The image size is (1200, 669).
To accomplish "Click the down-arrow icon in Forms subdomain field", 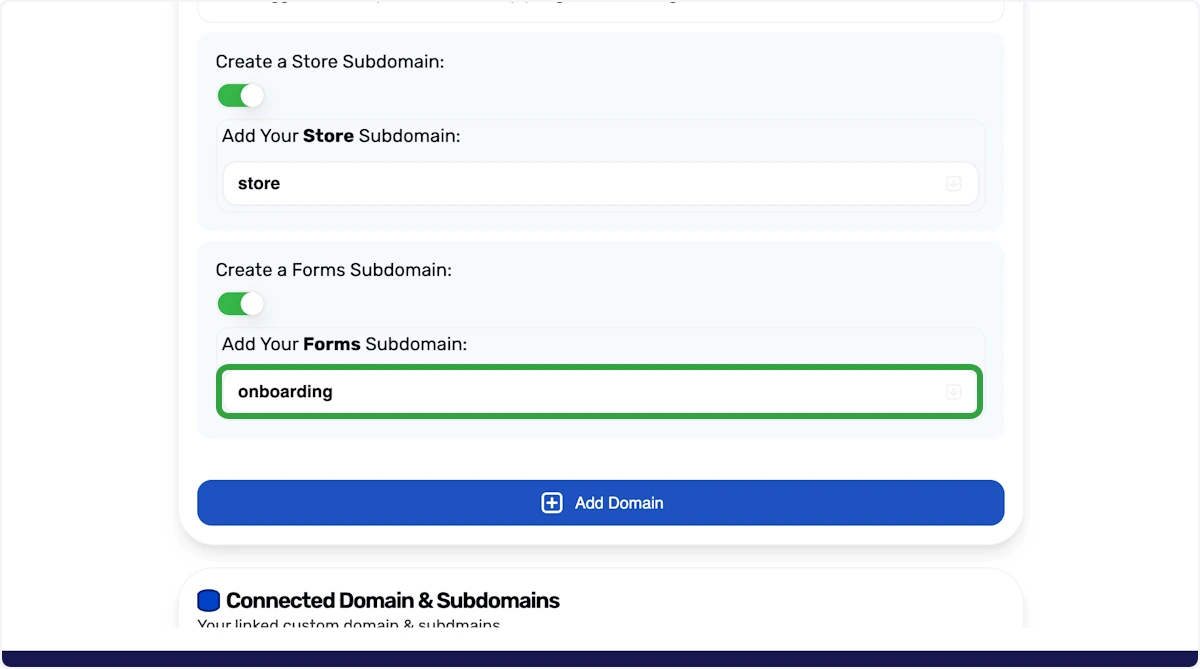I will coord(954,392).
